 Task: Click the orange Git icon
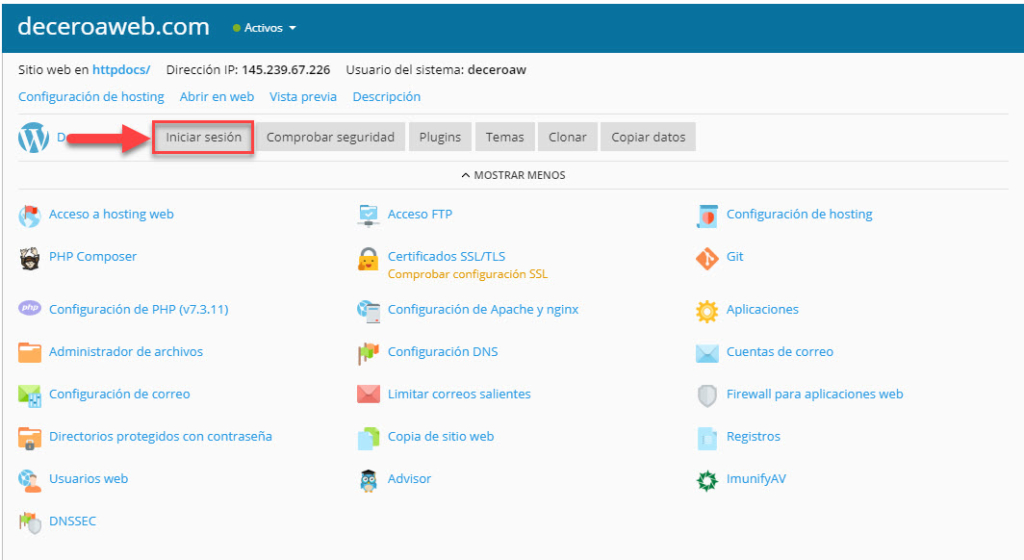coord(707,258)
